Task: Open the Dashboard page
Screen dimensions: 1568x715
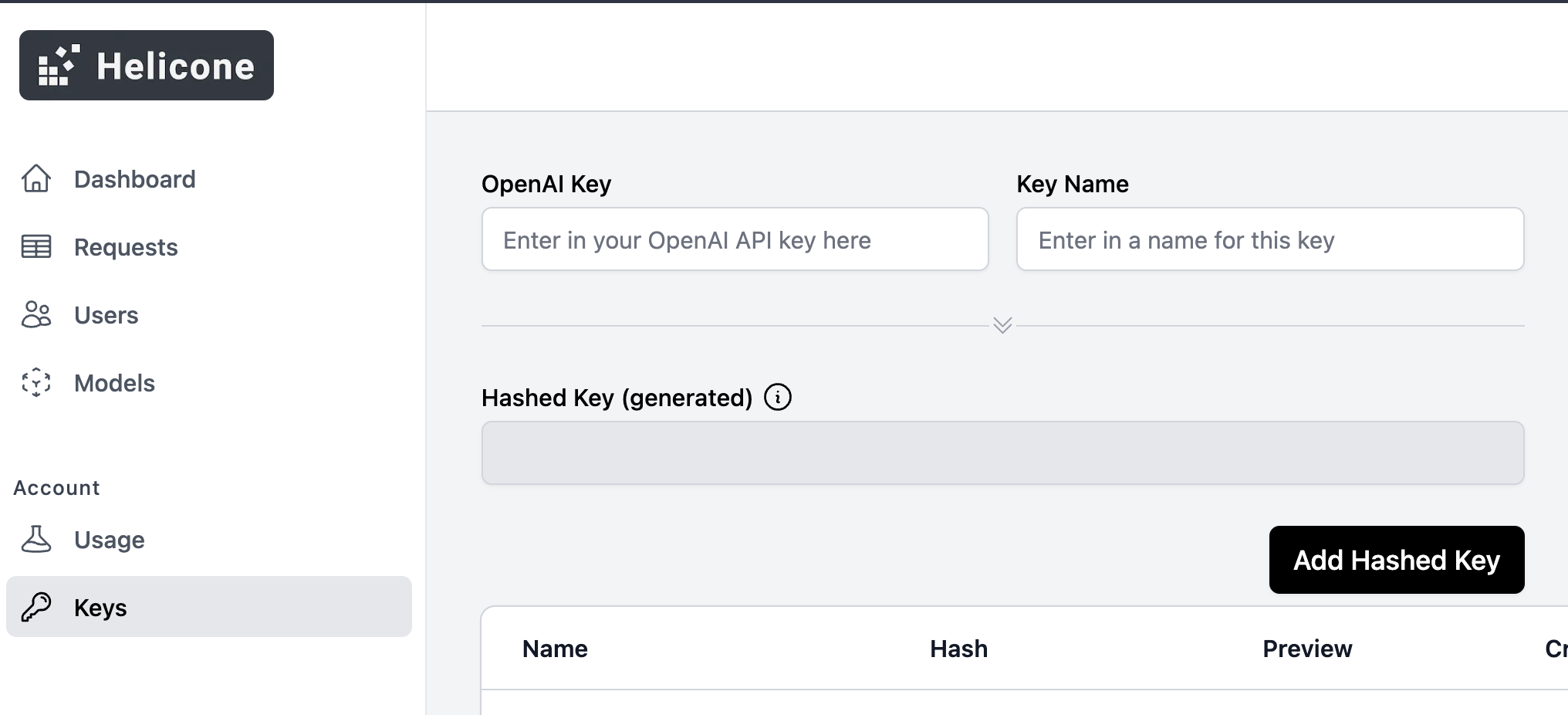Action: pos(135,178)
